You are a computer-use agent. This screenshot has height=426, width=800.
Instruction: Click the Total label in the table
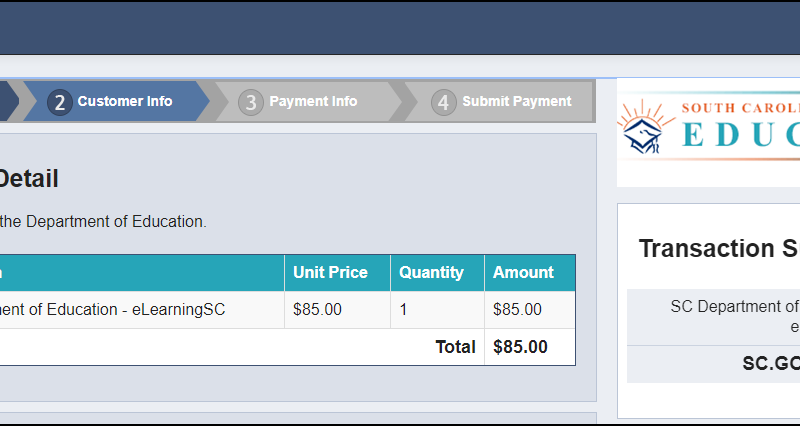click(x=455, y=347)
